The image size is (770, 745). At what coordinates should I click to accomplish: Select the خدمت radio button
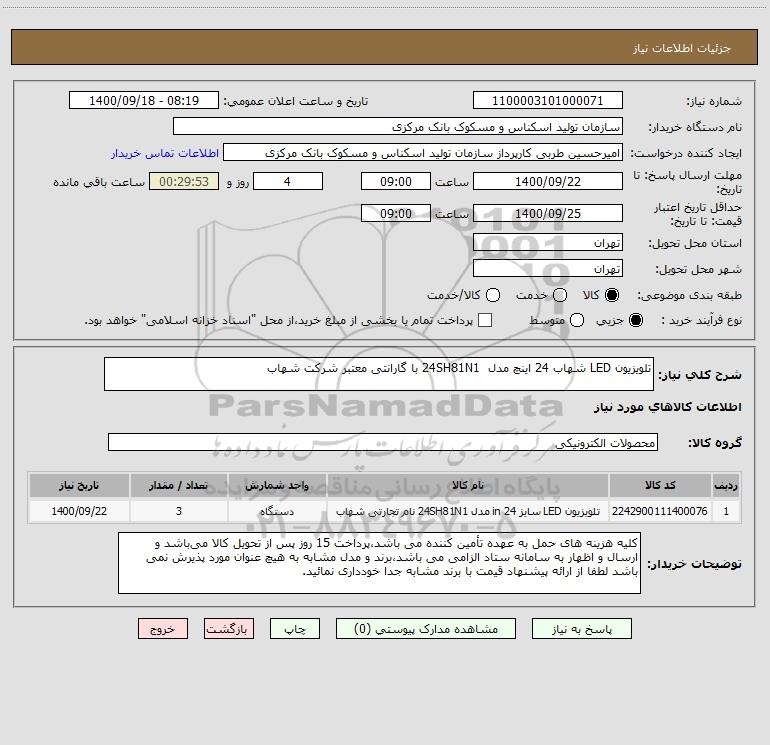click(560, 295)
